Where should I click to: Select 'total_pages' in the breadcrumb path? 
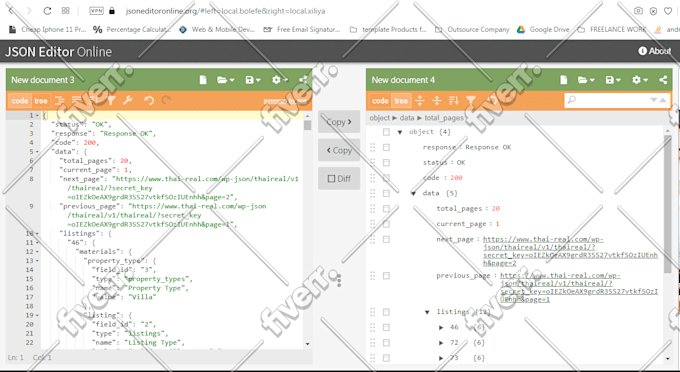(x=444, y=117)
